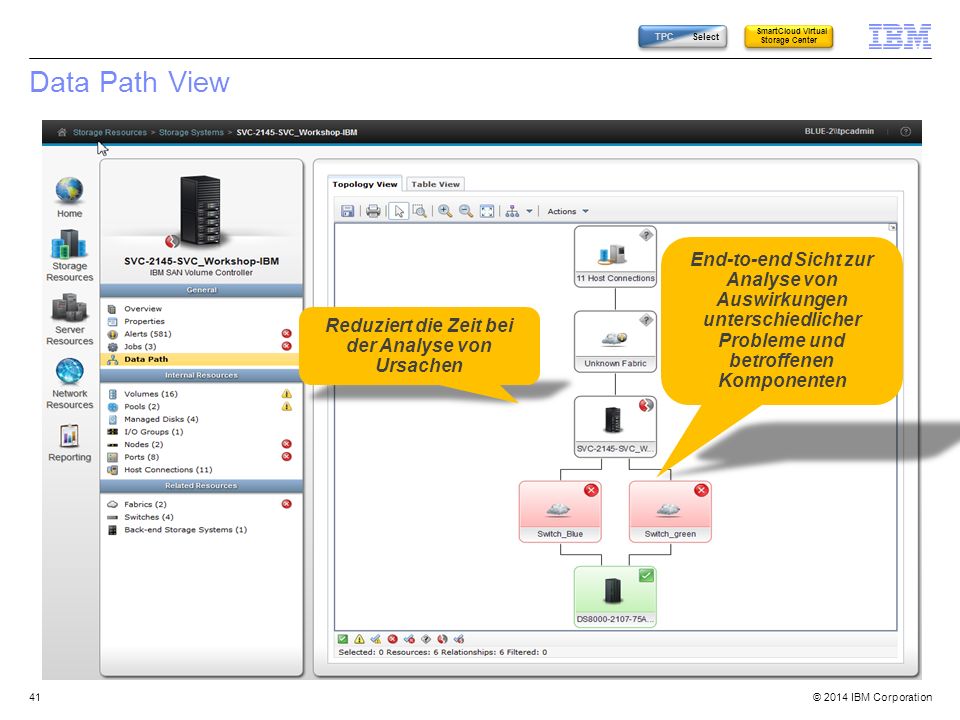
Task: Click the warning icon beside Volumes
Action: 287,394
